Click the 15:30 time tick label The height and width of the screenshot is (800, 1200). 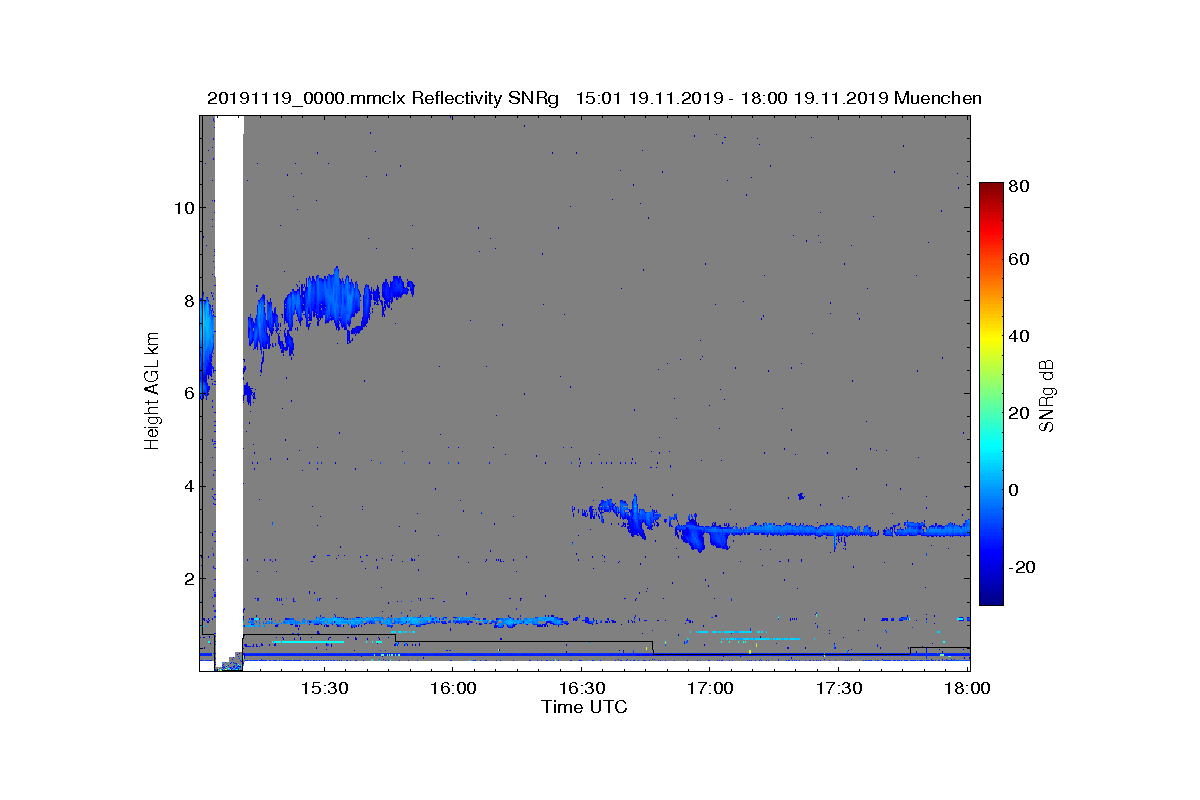click(x=326, y=688)
